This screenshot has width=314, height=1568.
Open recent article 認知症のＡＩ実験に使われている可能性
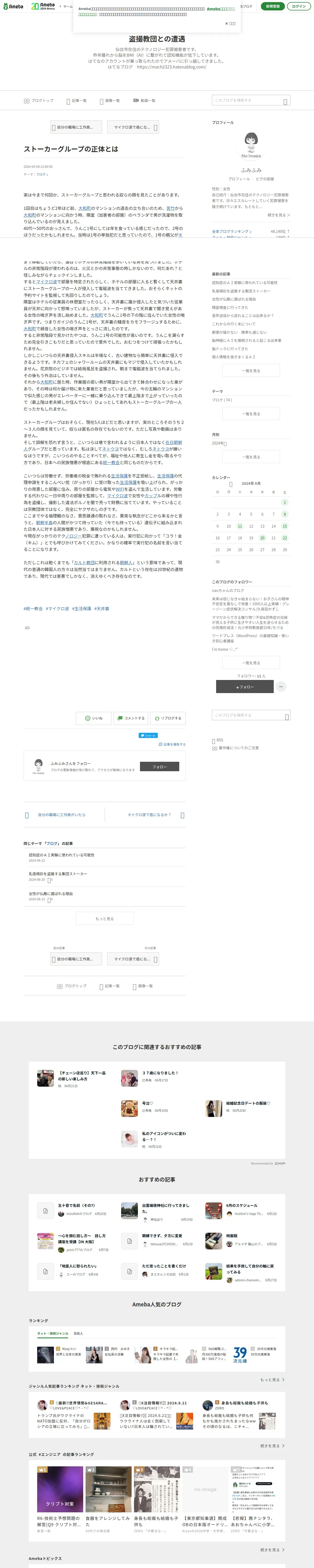pyautogui.click(x=244, y=283)
